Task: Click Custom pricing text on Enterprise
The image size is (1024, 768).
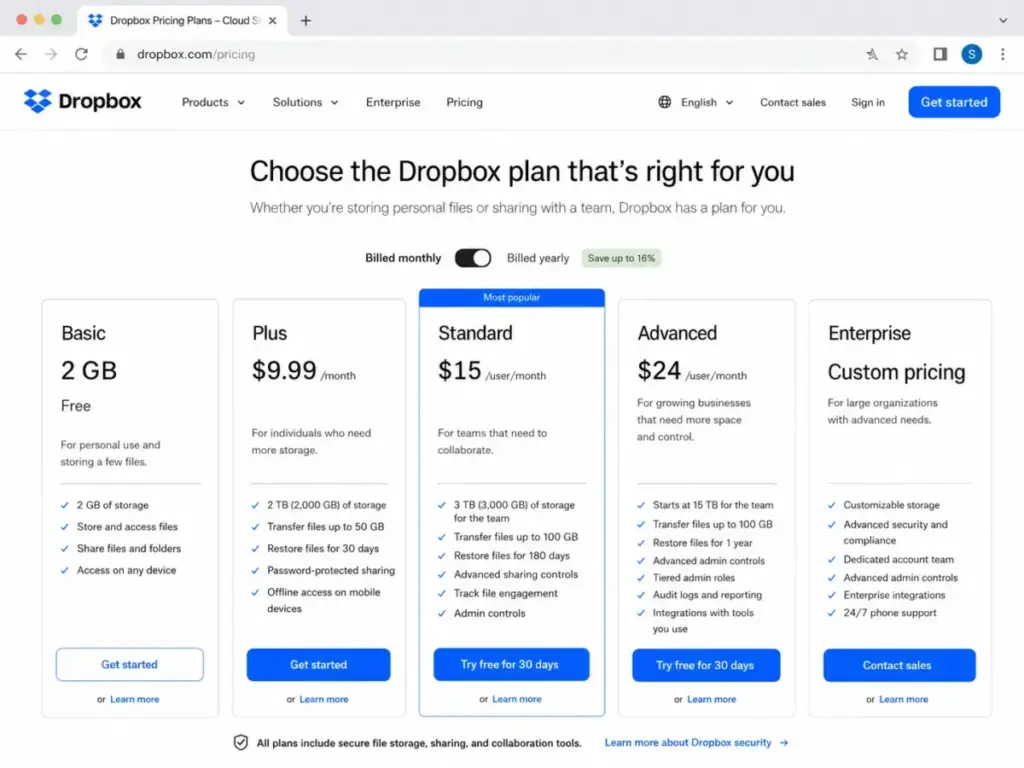Action: [896, 372]
